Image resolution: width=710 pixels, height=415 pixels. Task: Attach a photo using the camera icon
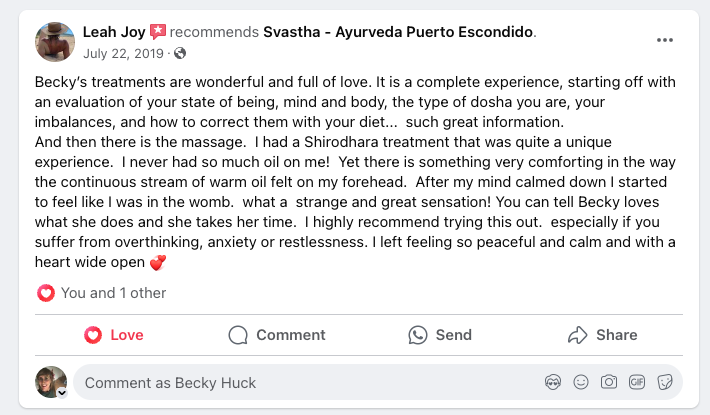(x=608, y=382)
